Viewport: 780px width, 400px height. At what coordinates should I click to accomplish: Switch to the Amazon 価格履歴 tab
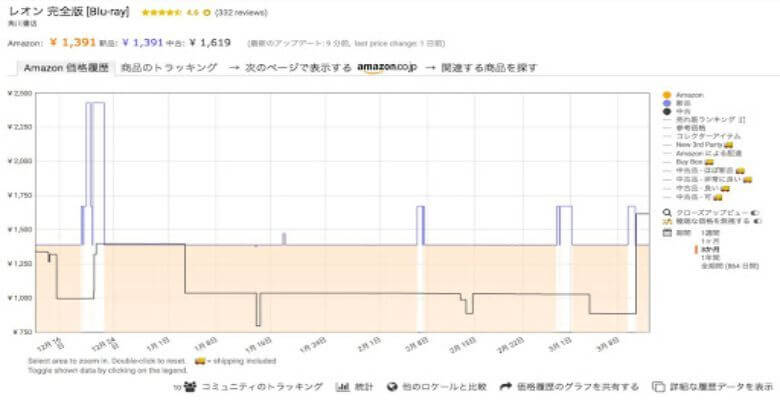coord(63,68)
